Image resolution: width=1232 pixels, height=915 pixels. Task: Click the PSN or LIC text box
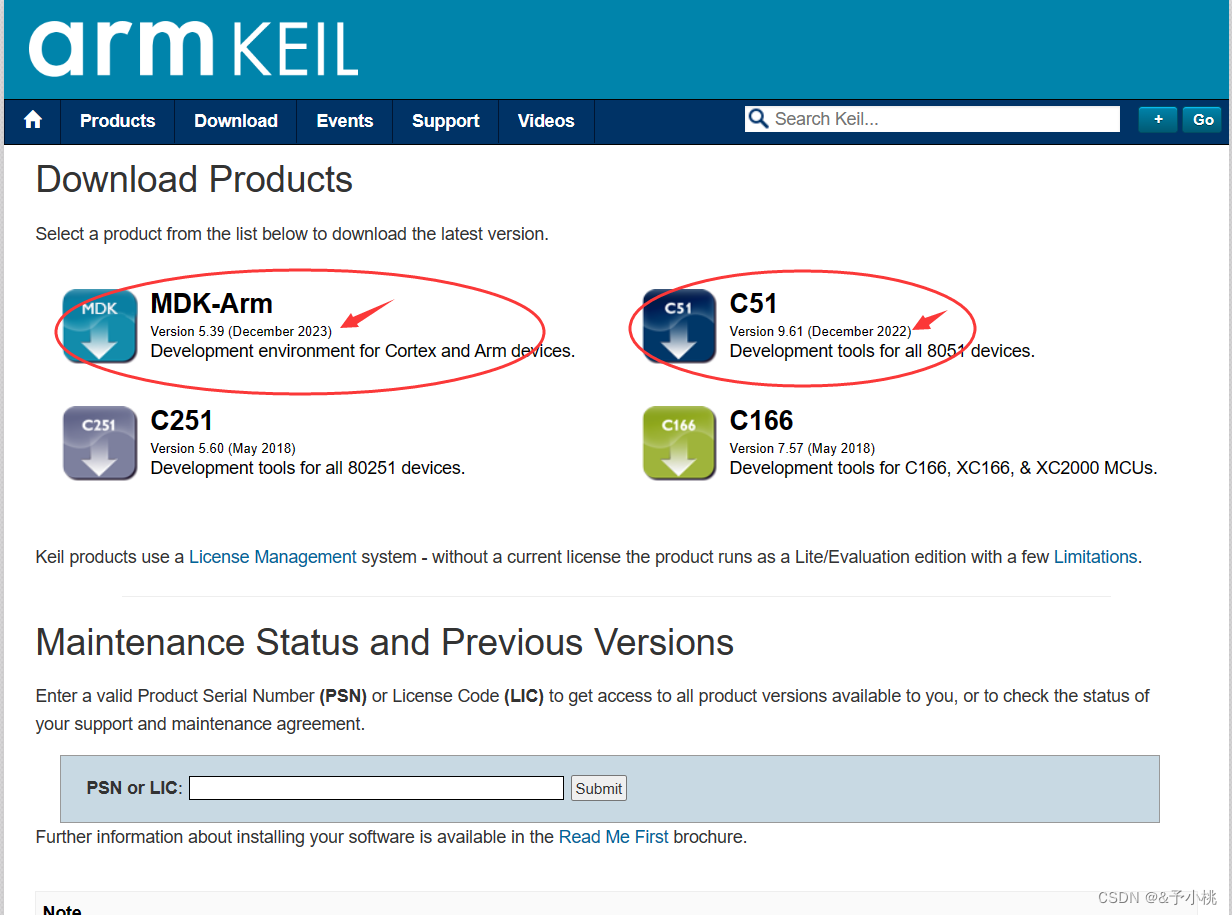click(x=375, y=788)
